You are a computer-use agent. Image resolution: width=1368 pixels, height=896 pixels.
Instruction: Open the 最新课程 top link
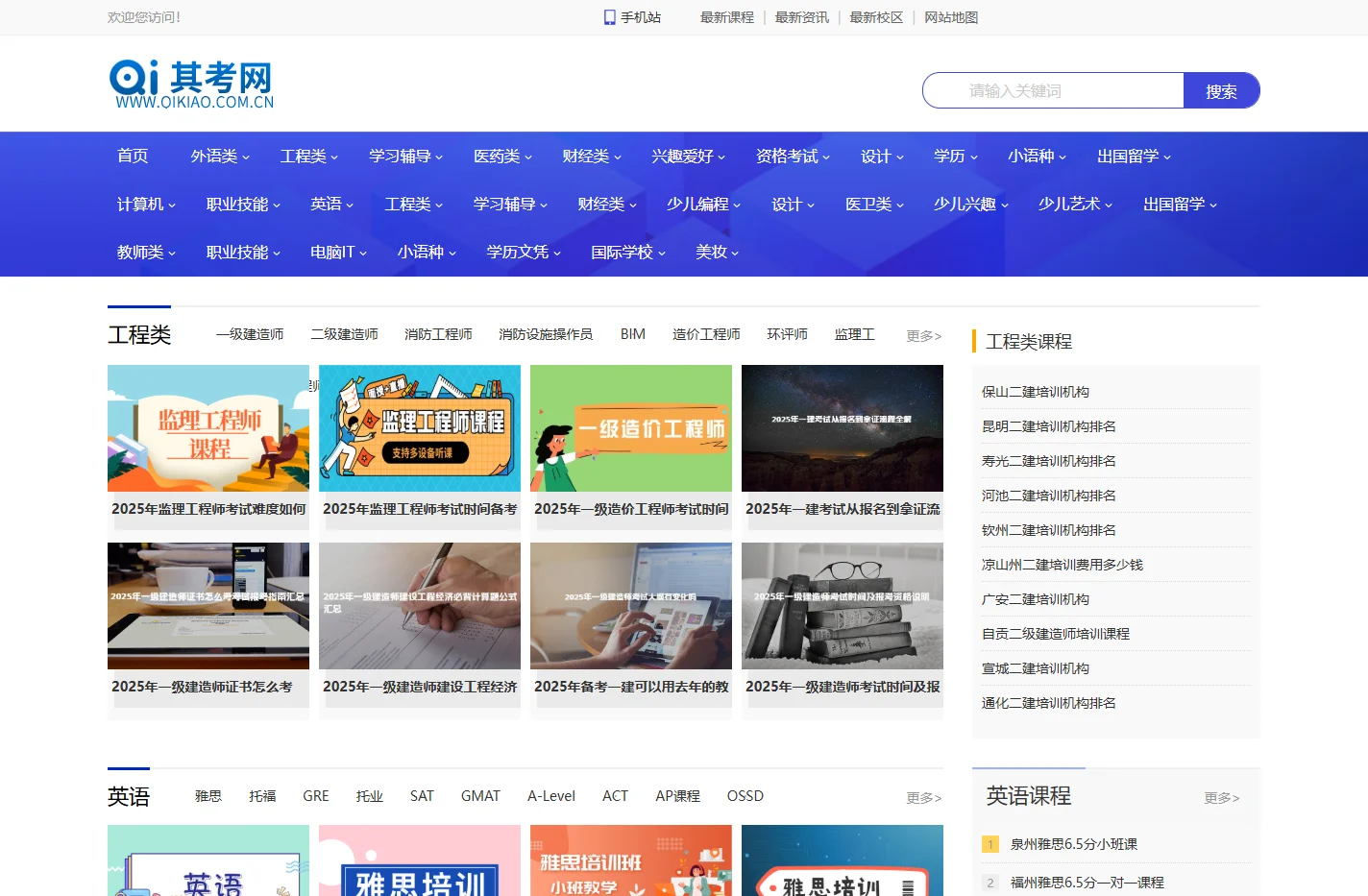(x=727, y=17)
